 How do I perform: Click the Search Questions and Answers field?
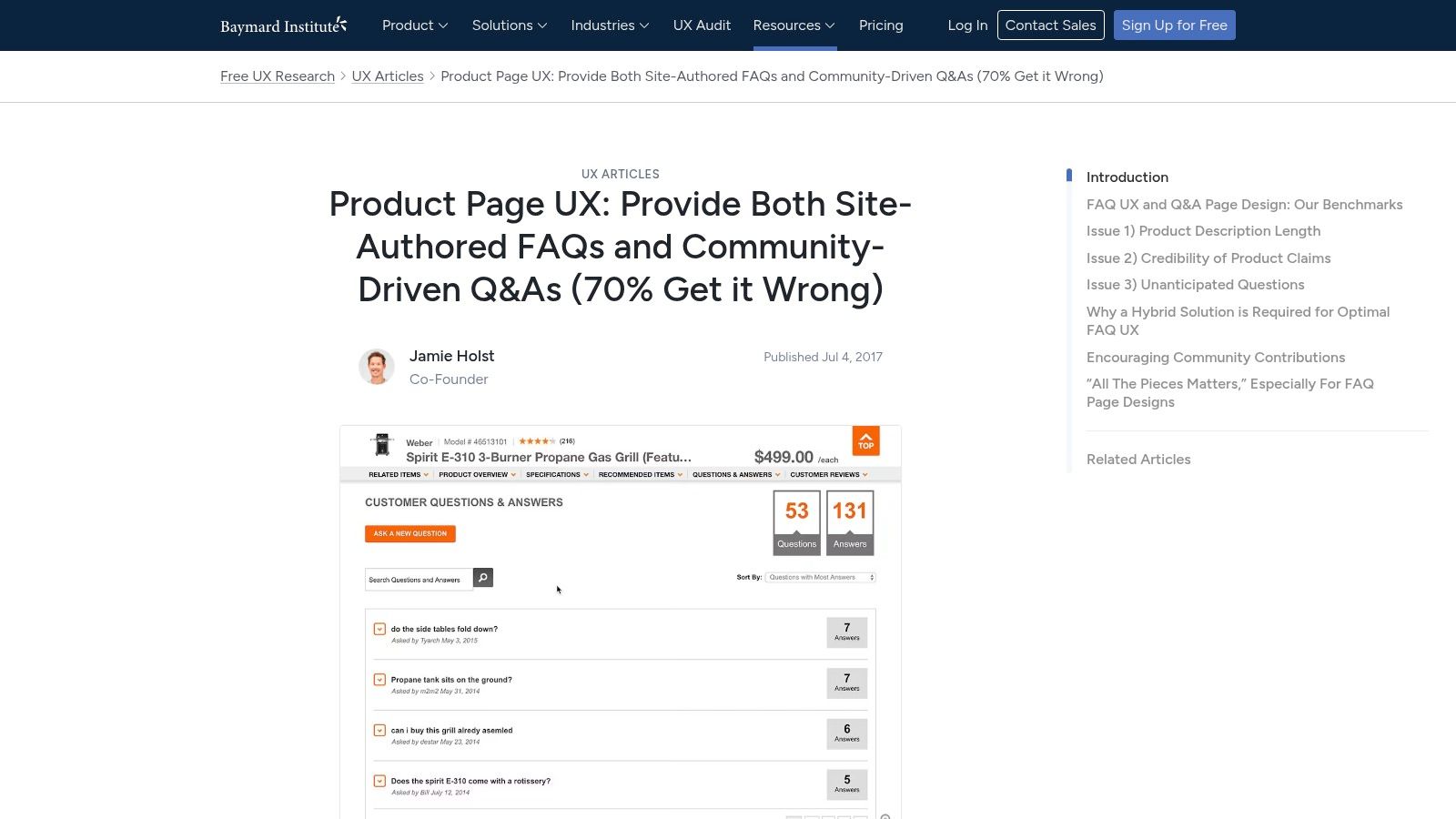(x=419, y=580)
